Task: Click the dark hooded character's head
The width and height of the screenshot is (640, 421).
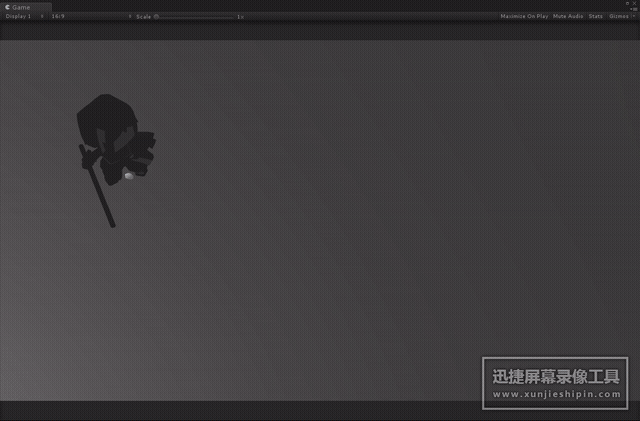Action: [107, 118]
